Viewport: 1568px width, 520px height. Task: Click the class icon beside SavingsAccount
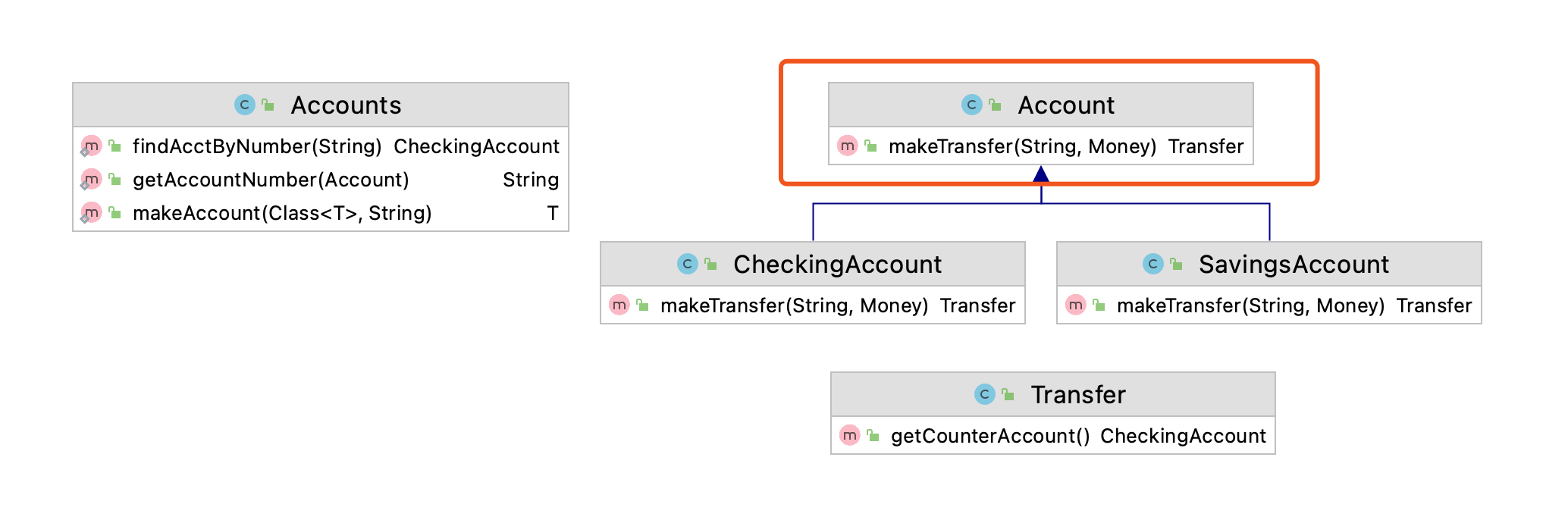click(x=1152, y=264)
